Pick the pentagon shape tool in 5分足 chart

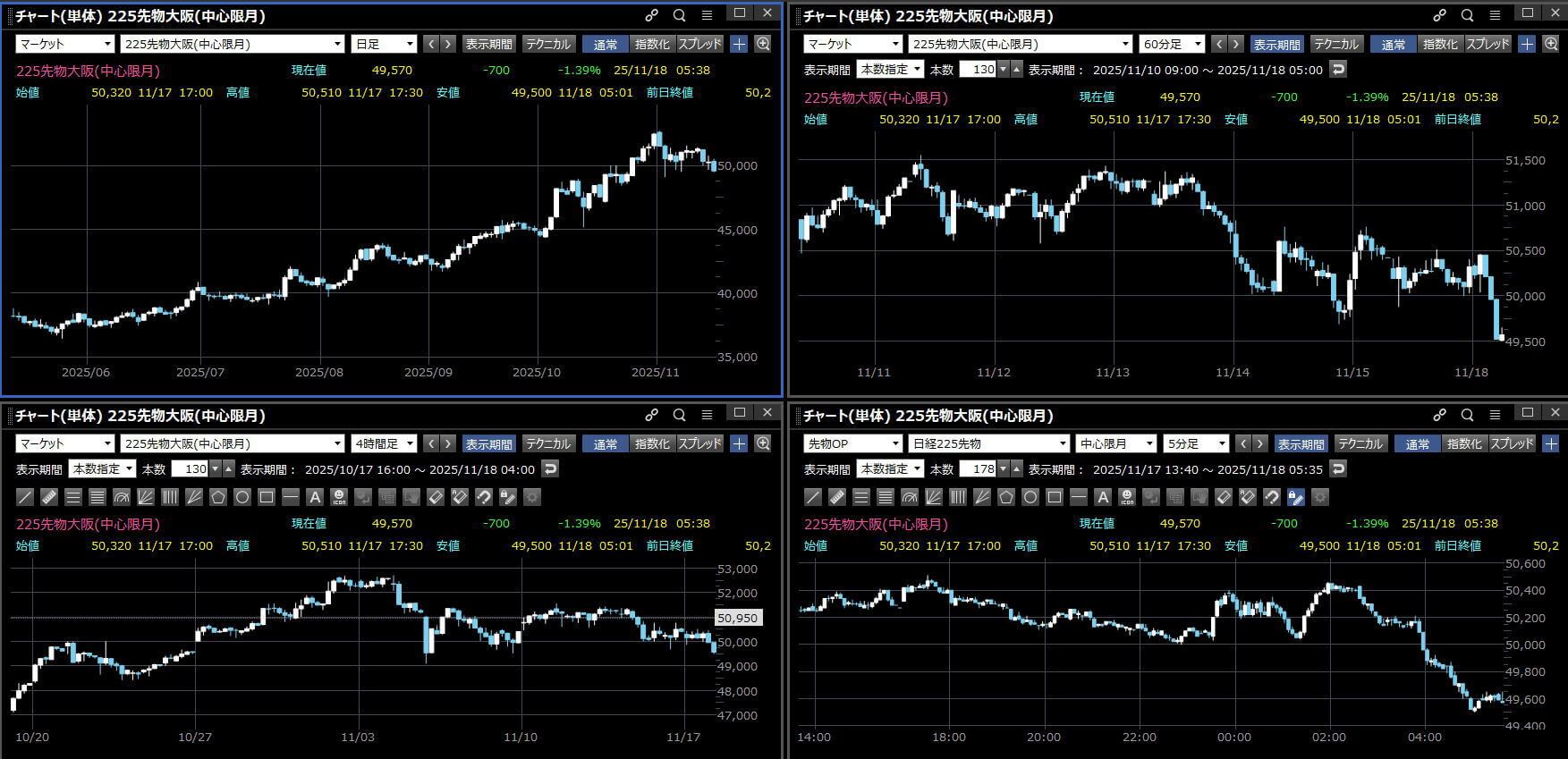pos(1006,497)
